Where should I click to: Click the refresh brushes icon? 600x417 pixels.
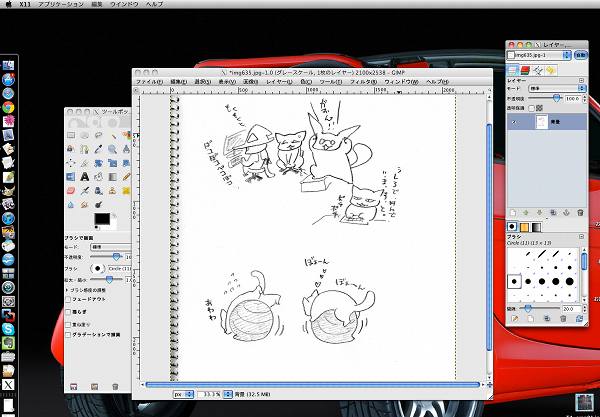pos(579,318)
